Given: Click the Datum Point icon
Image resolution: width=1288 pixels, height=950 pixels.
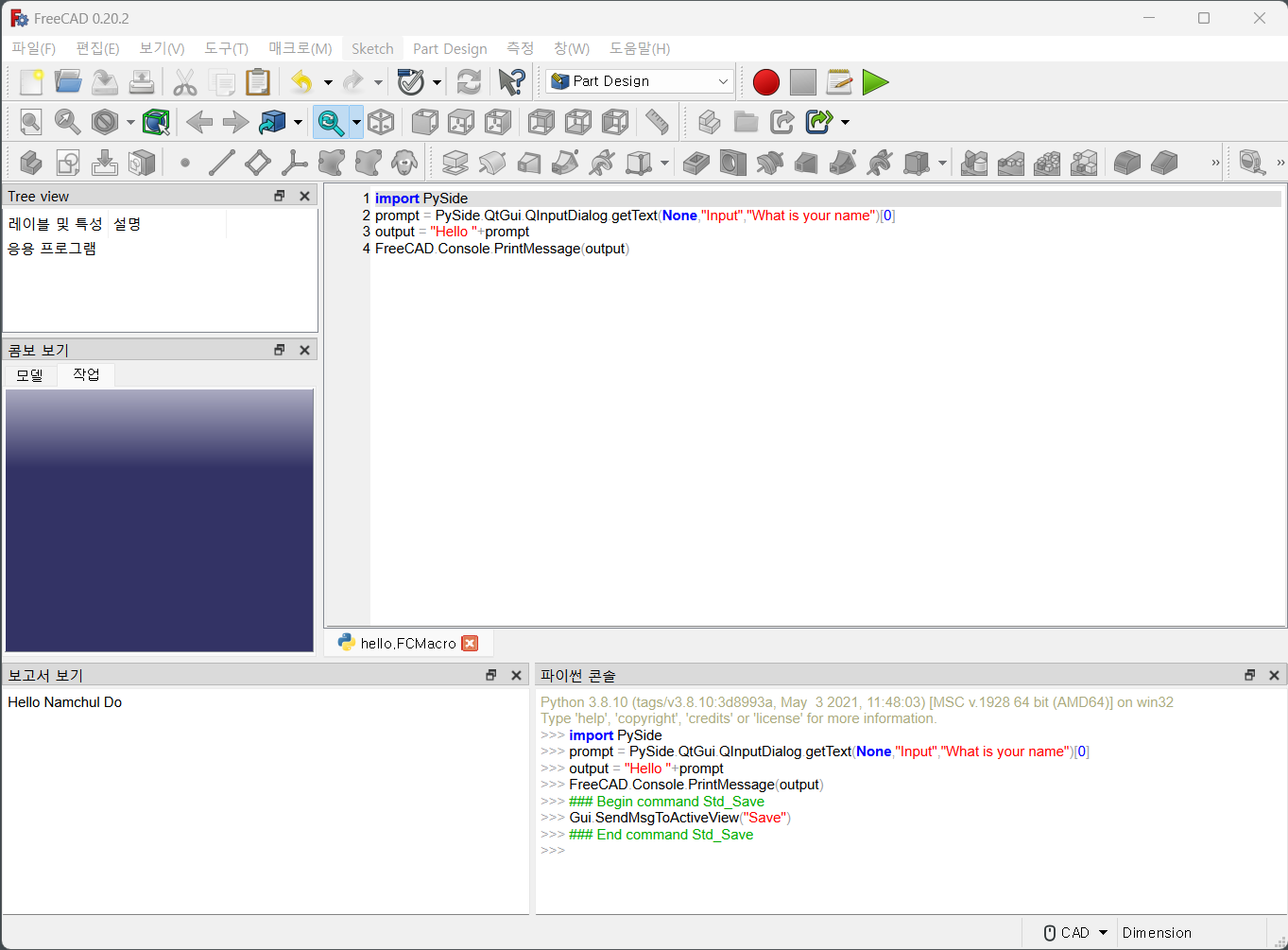Looking at the screenshot, I should (x=185, y=163).
